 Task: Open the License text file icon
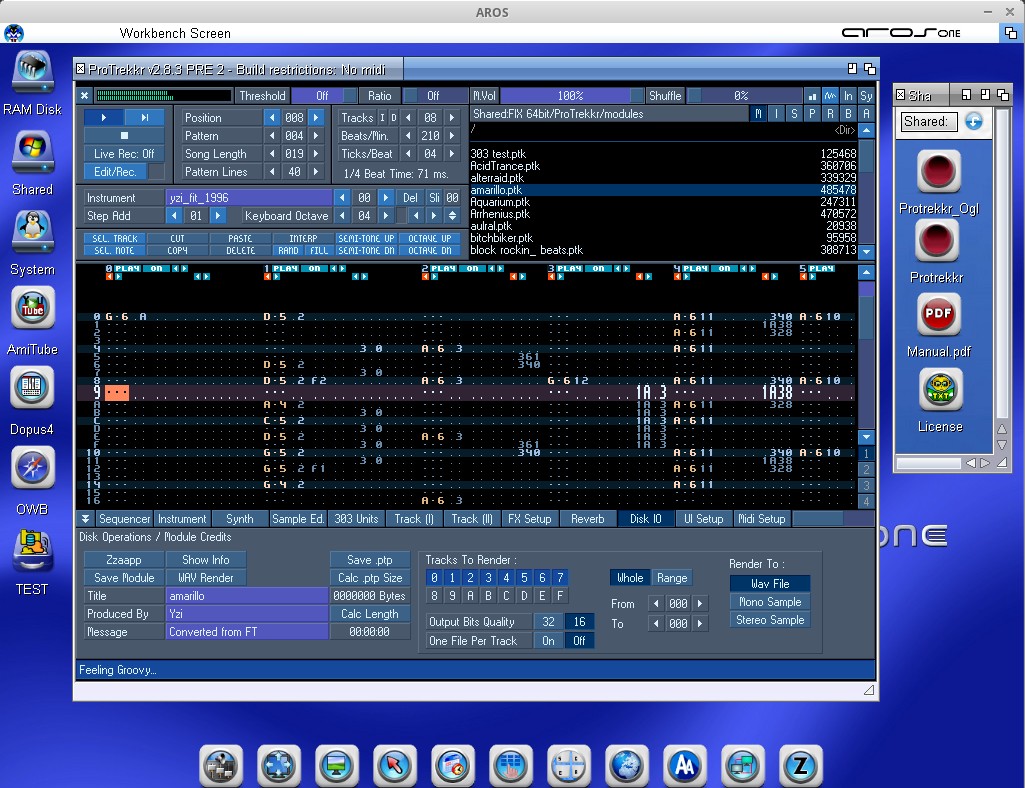pos(939,389)
